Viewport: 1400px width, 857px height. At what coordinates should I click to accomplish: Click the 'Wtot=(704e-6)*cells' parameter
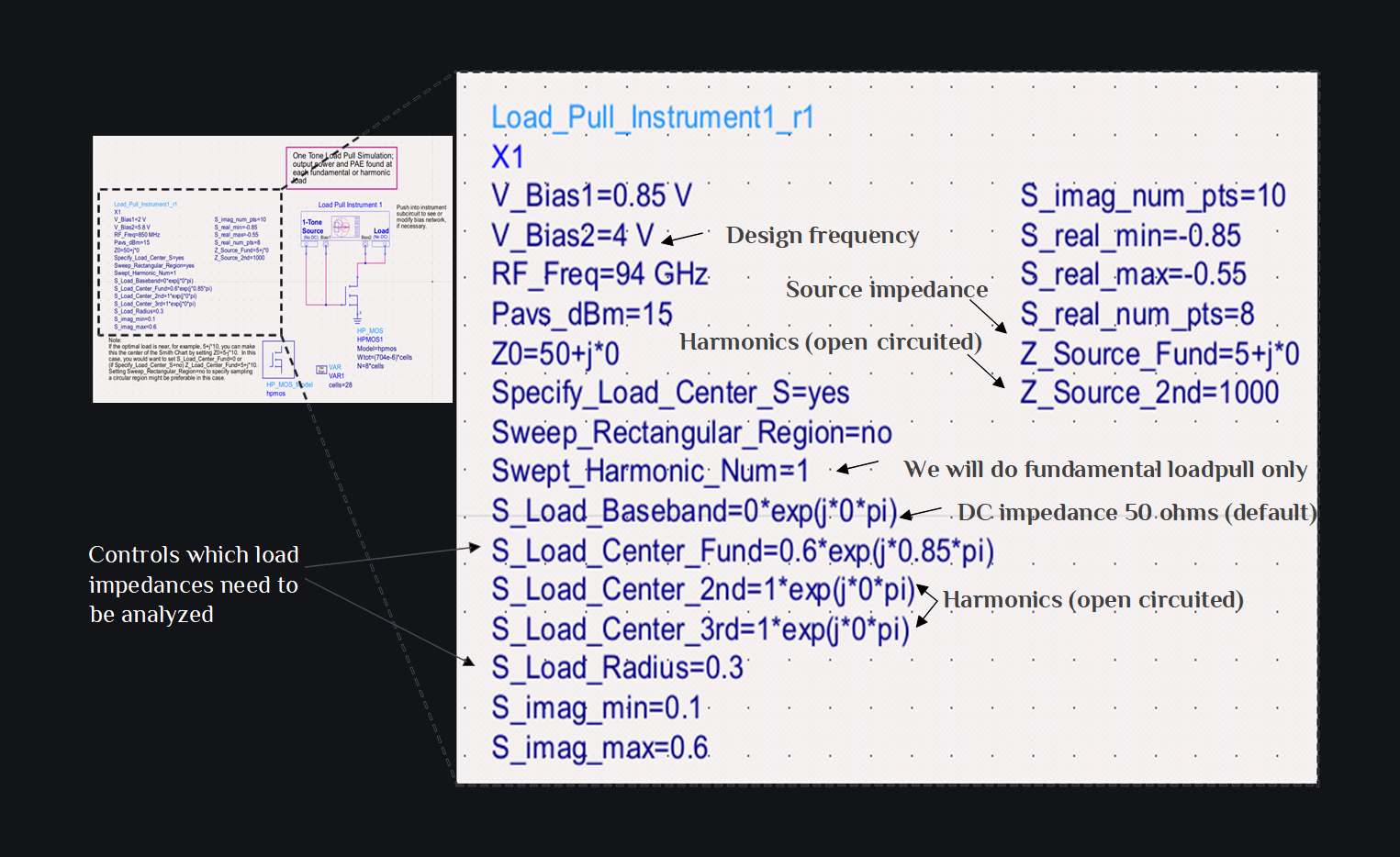[x=385, y=358]
